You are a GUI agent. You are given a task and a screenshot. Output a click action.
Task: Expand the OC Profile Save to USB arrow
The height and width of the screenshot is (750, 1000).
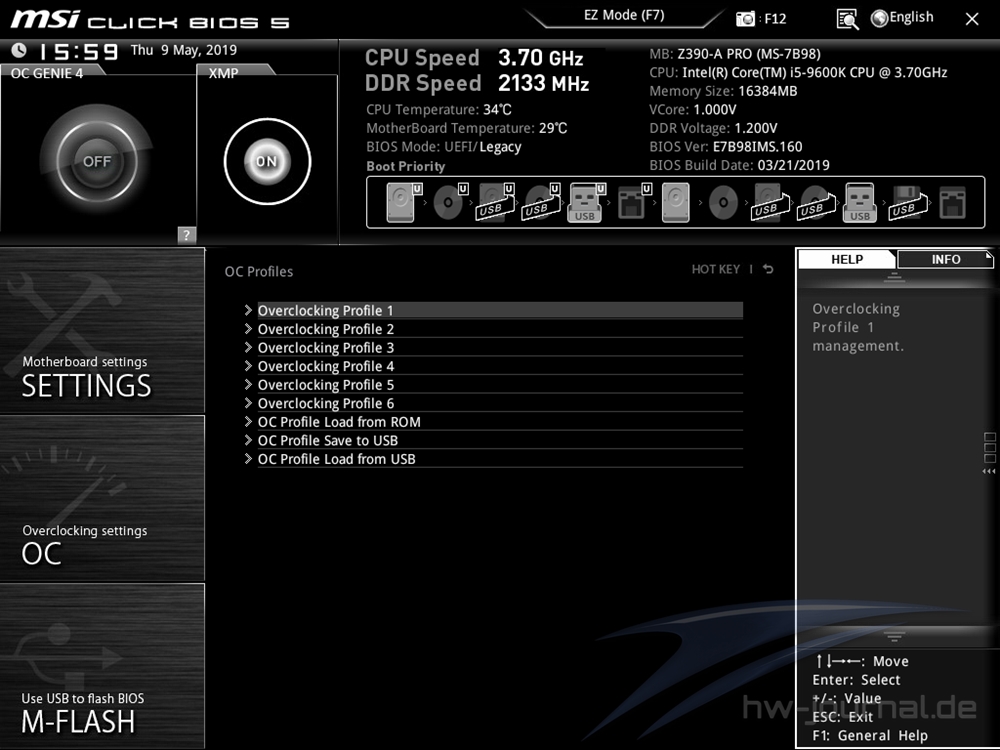click(248, 439)
